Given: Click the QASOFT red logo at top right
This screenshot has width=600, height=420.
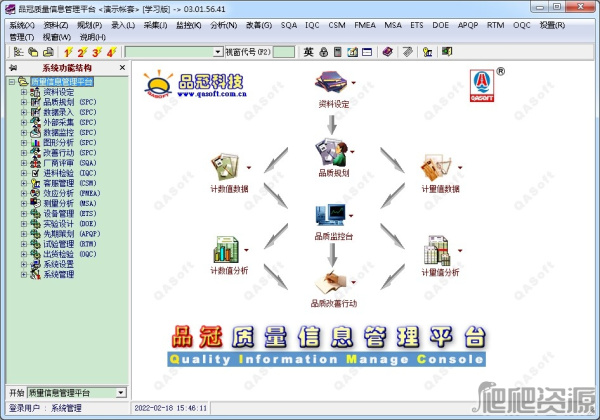Looking at the screenshot, I should click(x=482, y=86).
